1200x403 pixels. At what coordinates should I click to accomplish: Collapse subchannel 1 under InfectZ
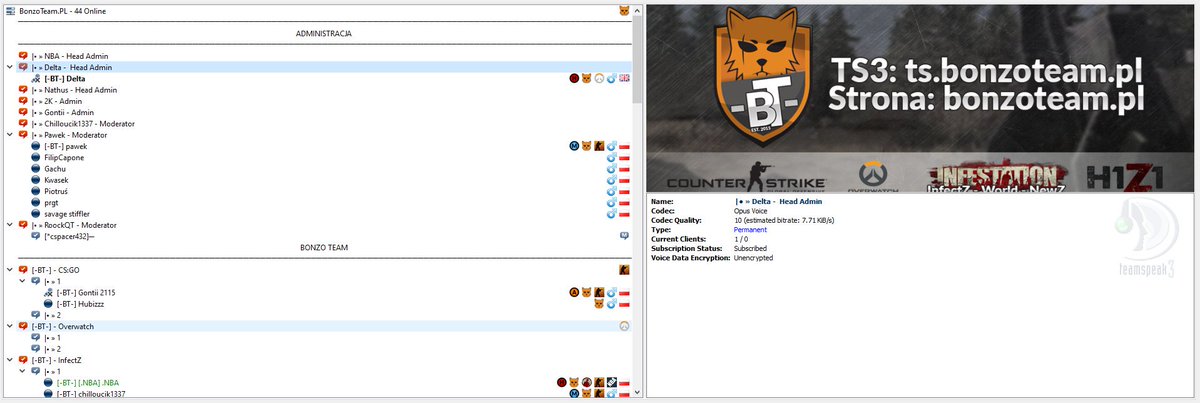coord(23,371)
